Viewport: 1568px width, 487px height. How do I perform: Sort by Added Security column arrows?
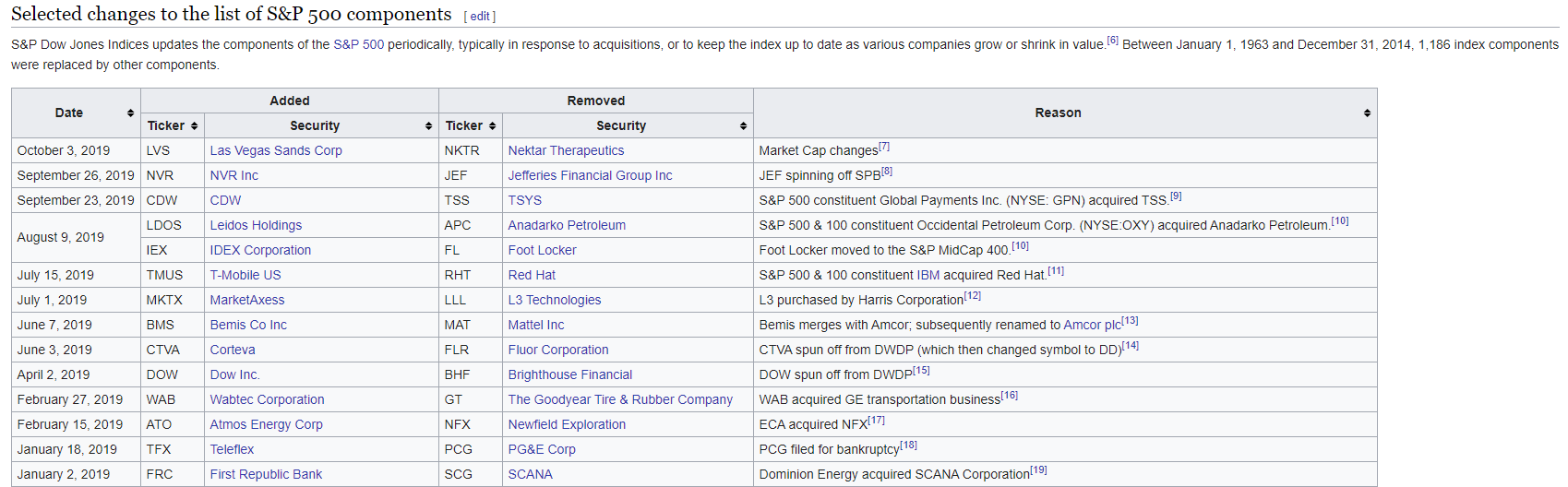click(428, 125)
